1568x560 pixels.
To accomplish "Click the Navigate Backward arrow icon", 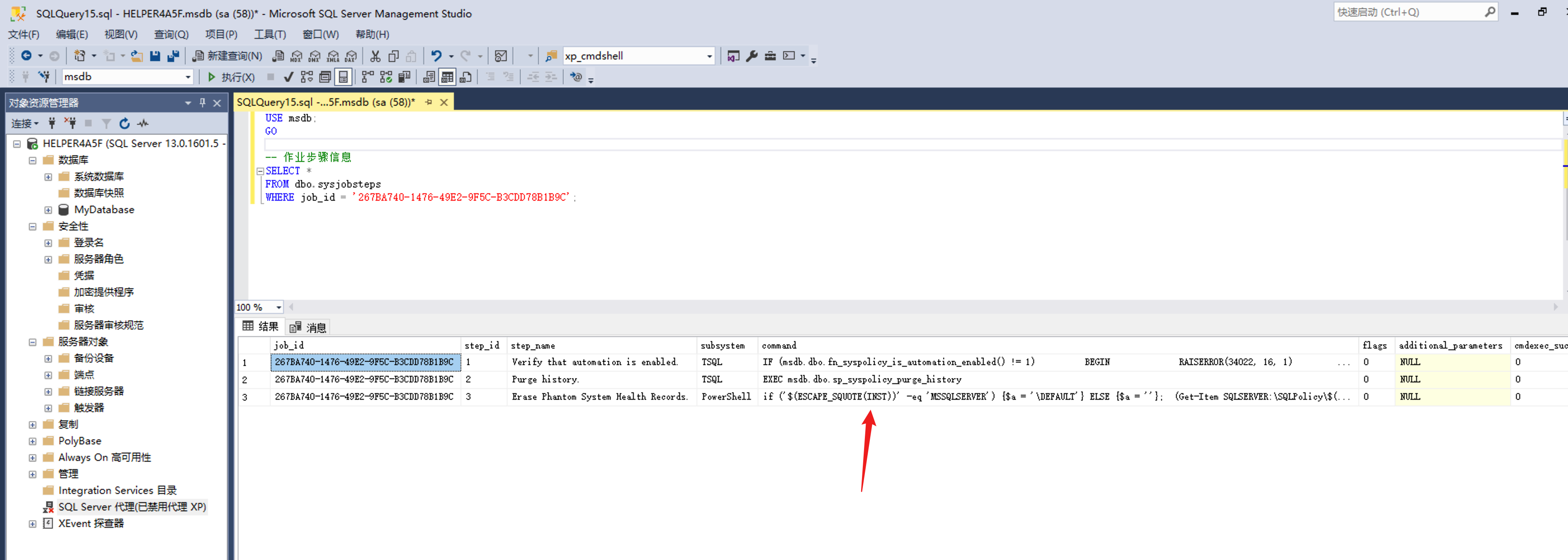I will click(x=26, y=56).
